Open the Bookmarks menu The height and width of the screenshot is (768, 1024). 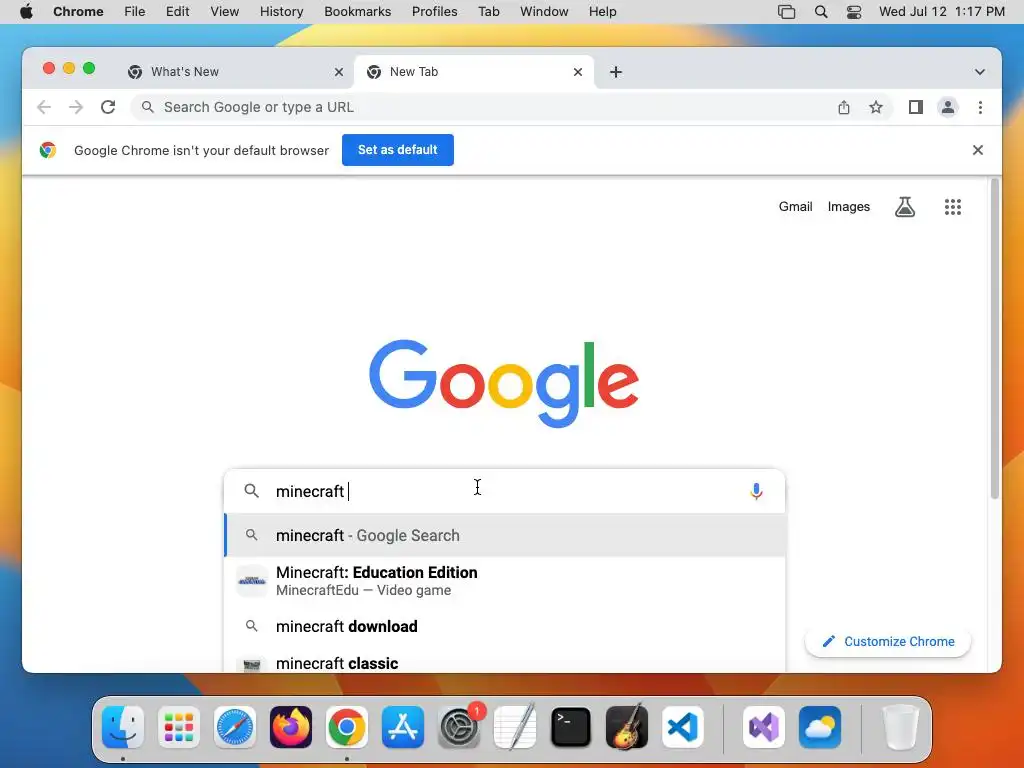click(357, 12)
